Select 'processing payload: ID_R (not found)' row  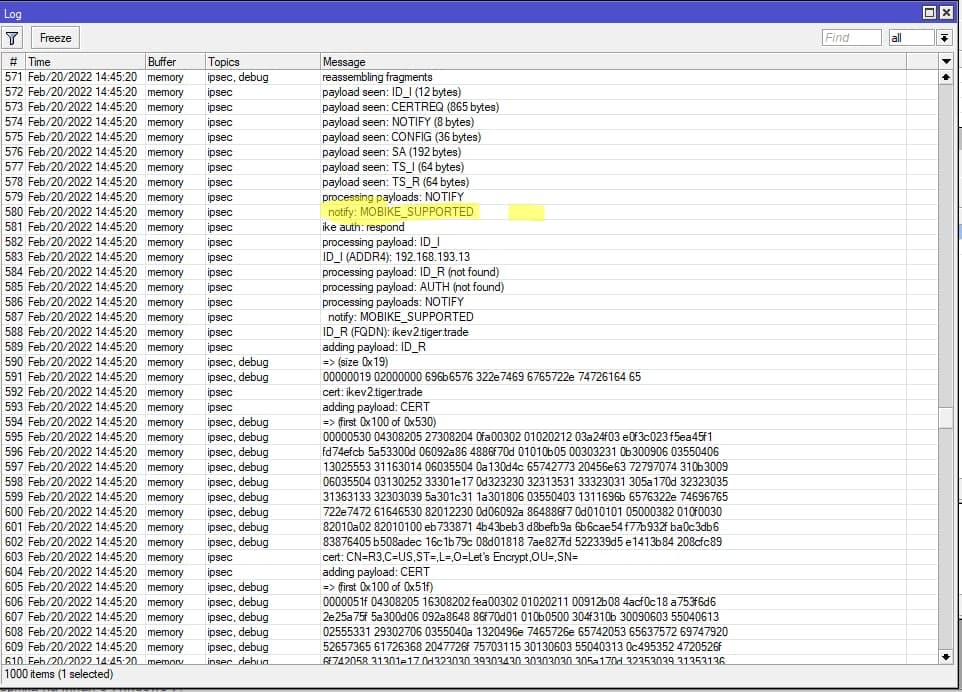[x=470, y=272]
